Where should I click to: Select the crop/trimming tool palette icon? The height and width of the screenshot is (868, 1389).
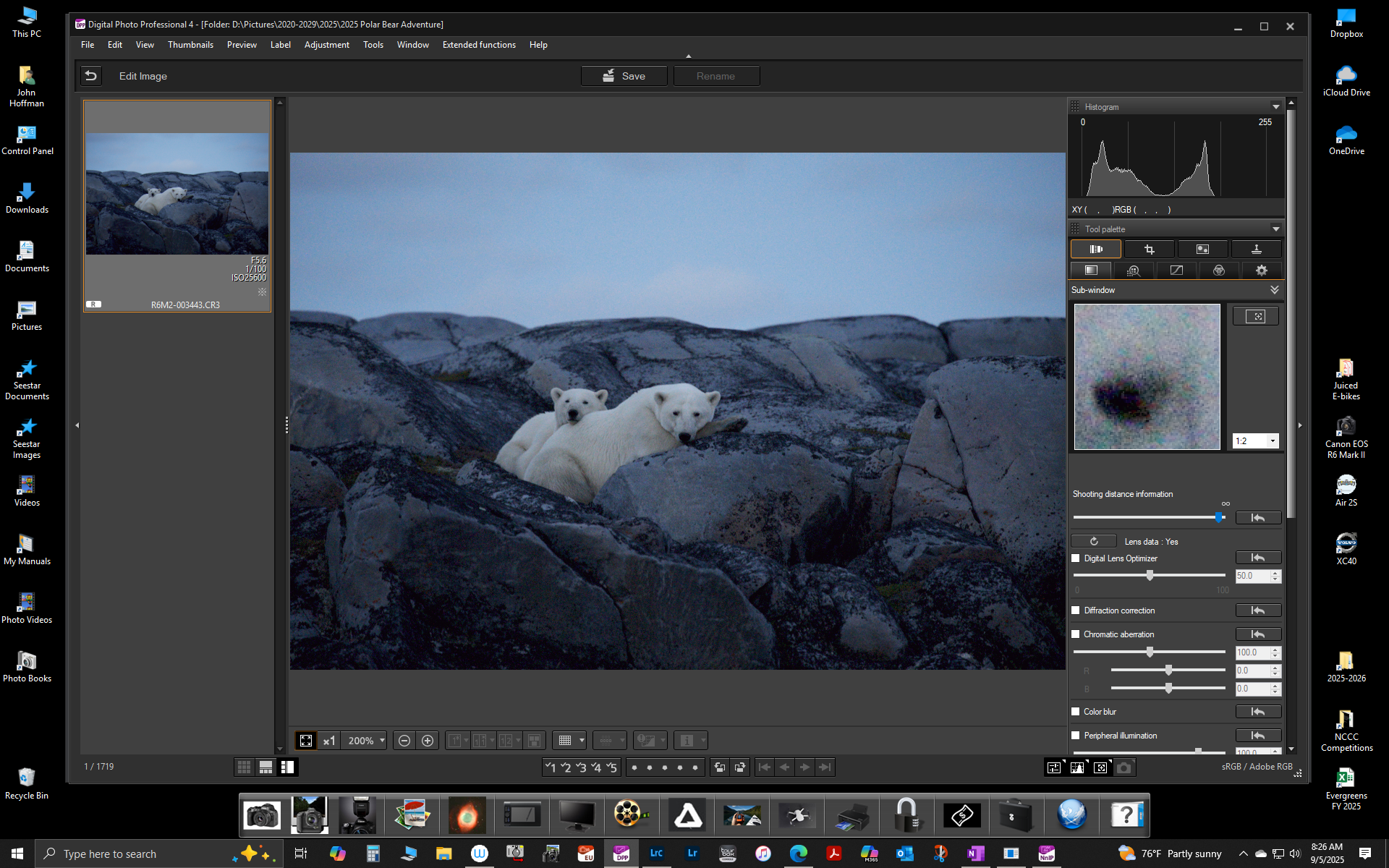[1149, 249]
